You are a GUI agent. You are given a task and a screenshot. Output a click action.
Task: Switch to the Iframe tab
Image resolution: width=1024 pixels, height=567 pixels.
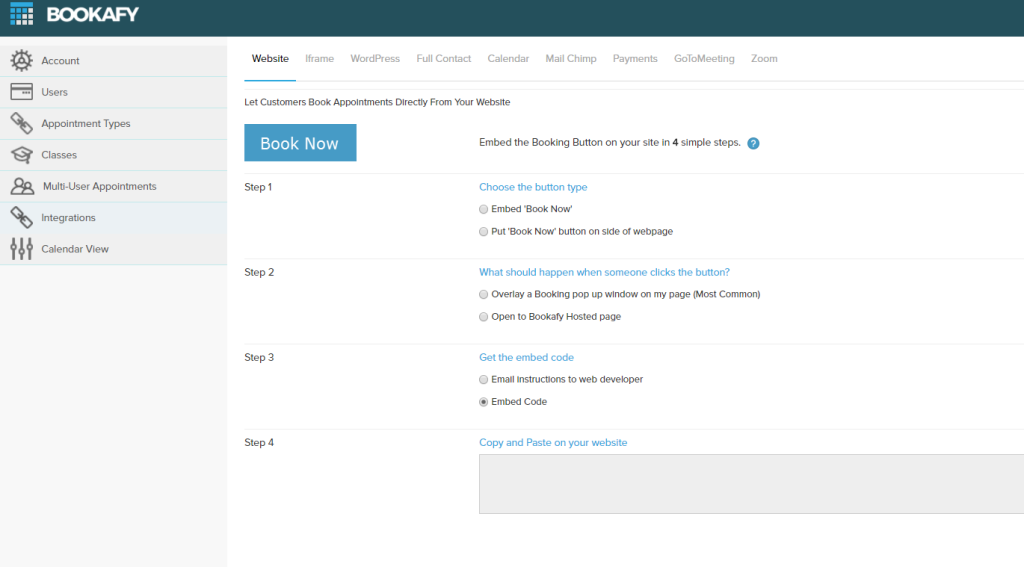click(319, 59)
